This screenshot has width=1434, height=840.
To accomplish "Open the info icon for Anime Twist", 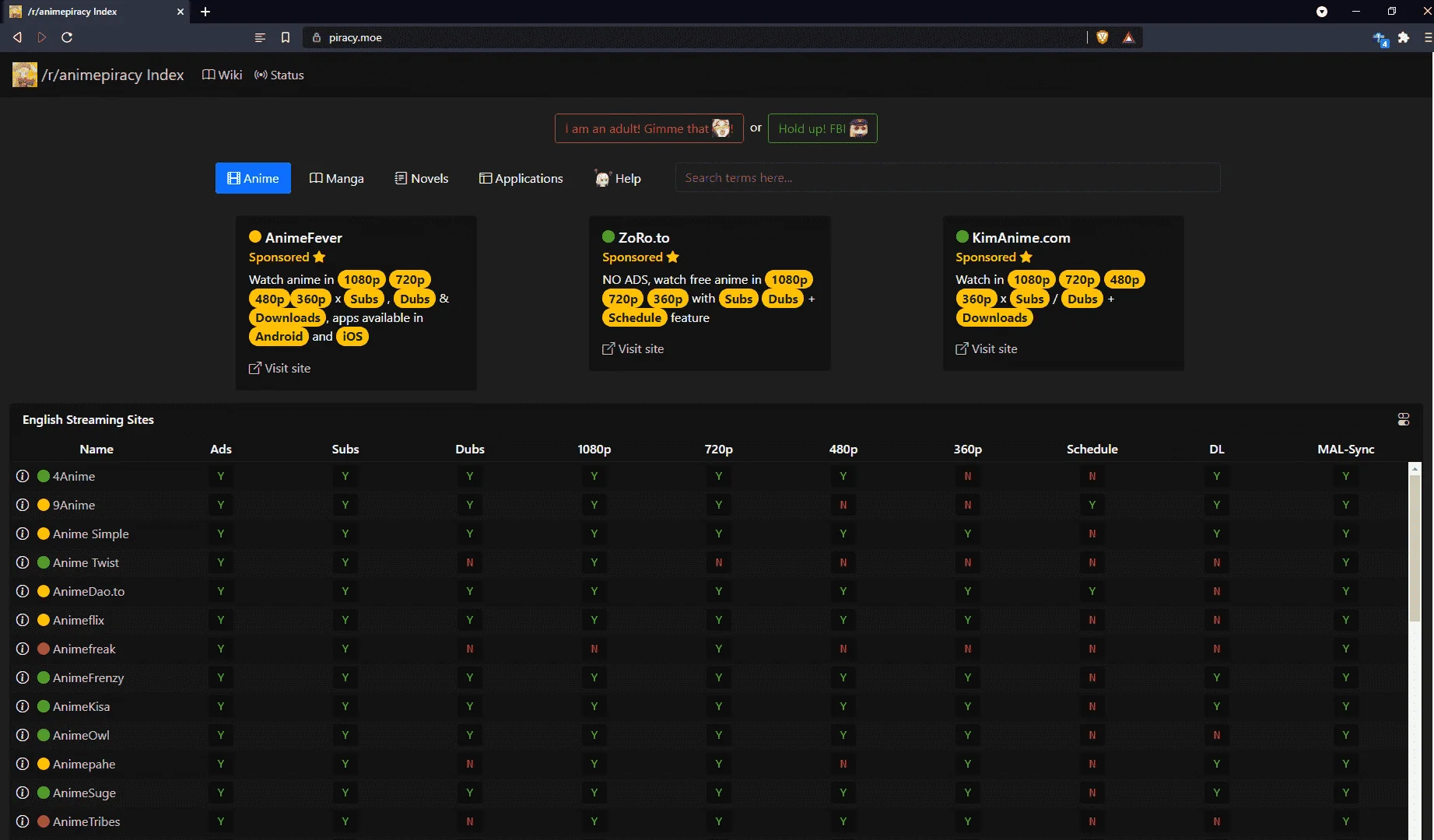I will pyautogui.click(x=23, y=562).
